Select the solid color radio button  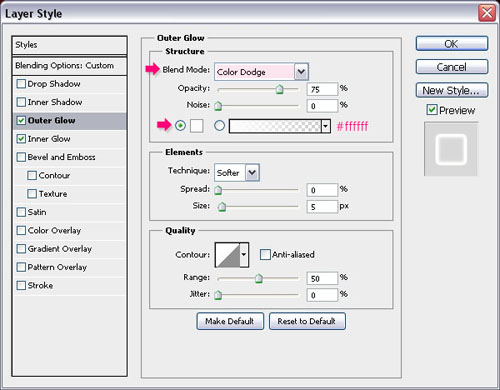click(x=180, y=125)
